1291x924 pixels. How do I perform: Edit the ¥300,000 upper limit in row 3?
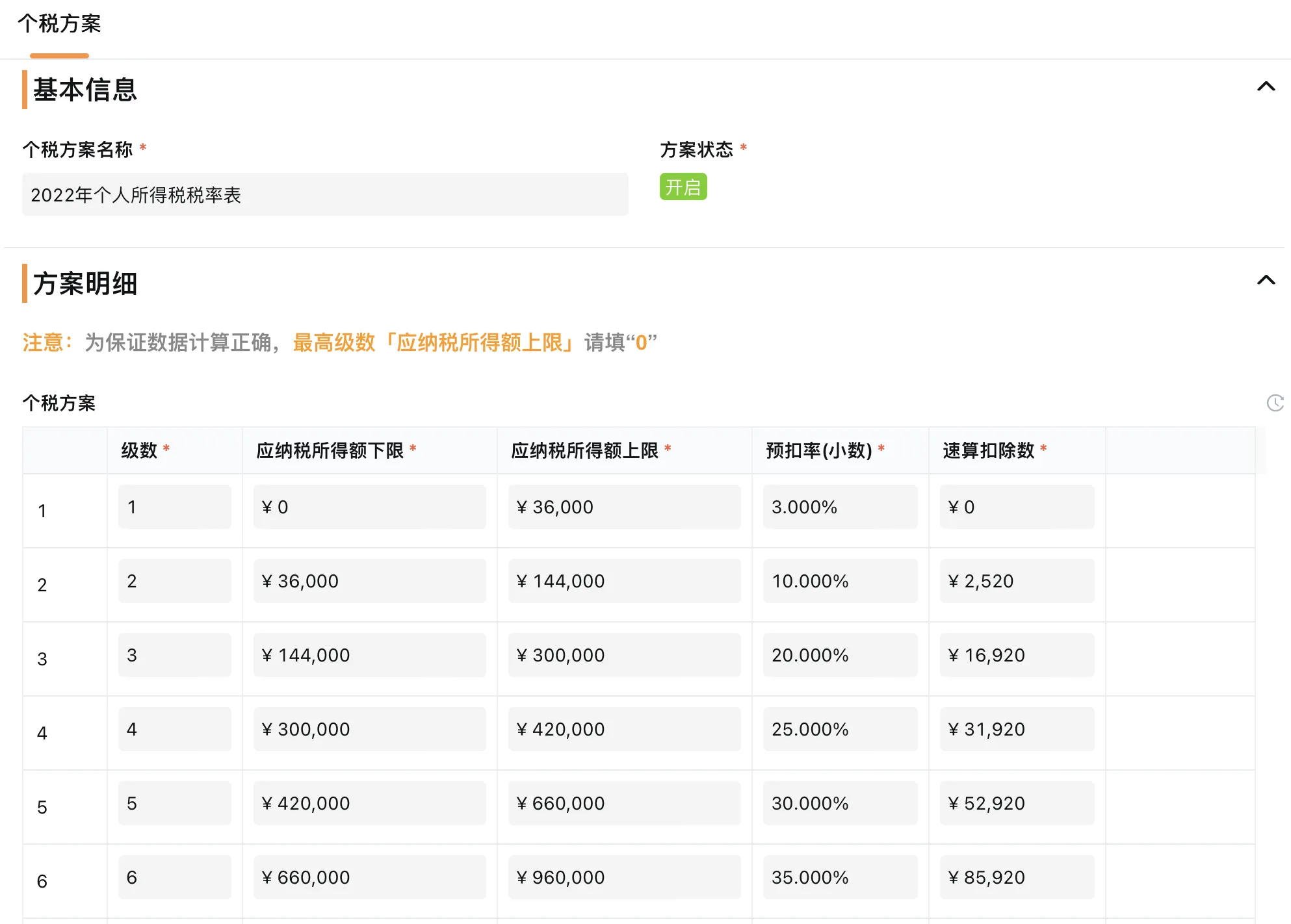pos(624,655)
